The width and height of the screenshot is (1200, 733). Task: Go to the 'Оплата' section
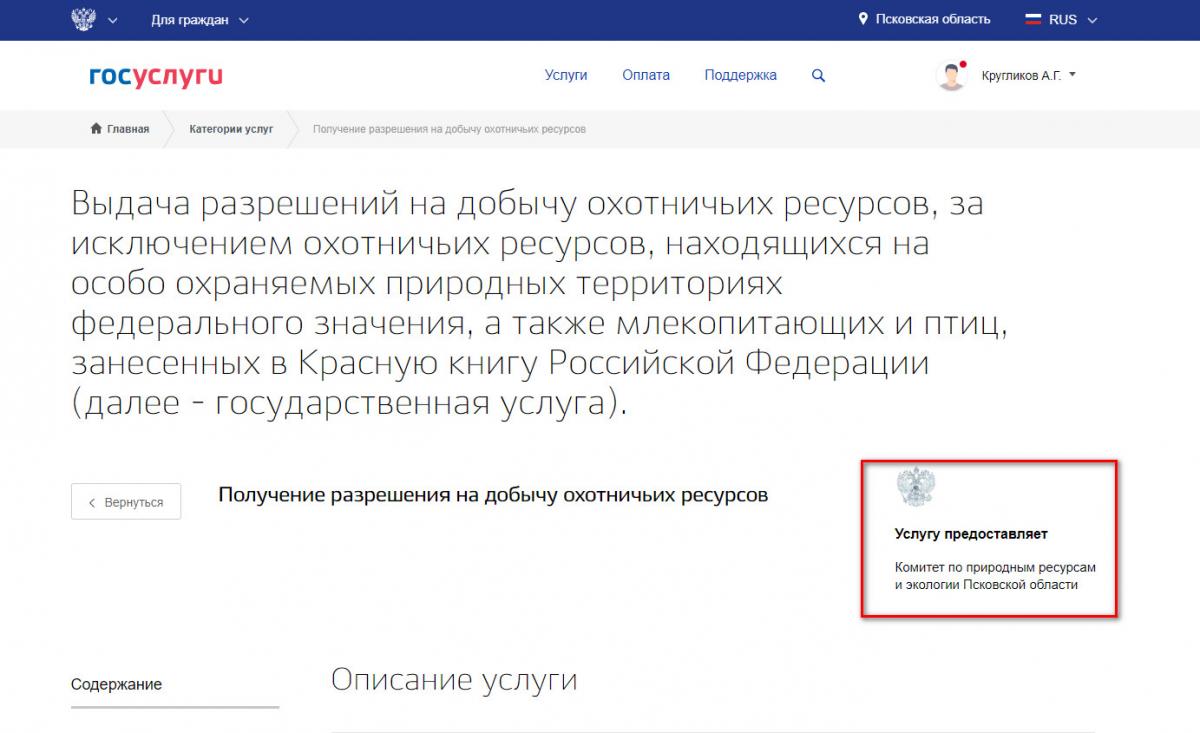tap(646, 75)
